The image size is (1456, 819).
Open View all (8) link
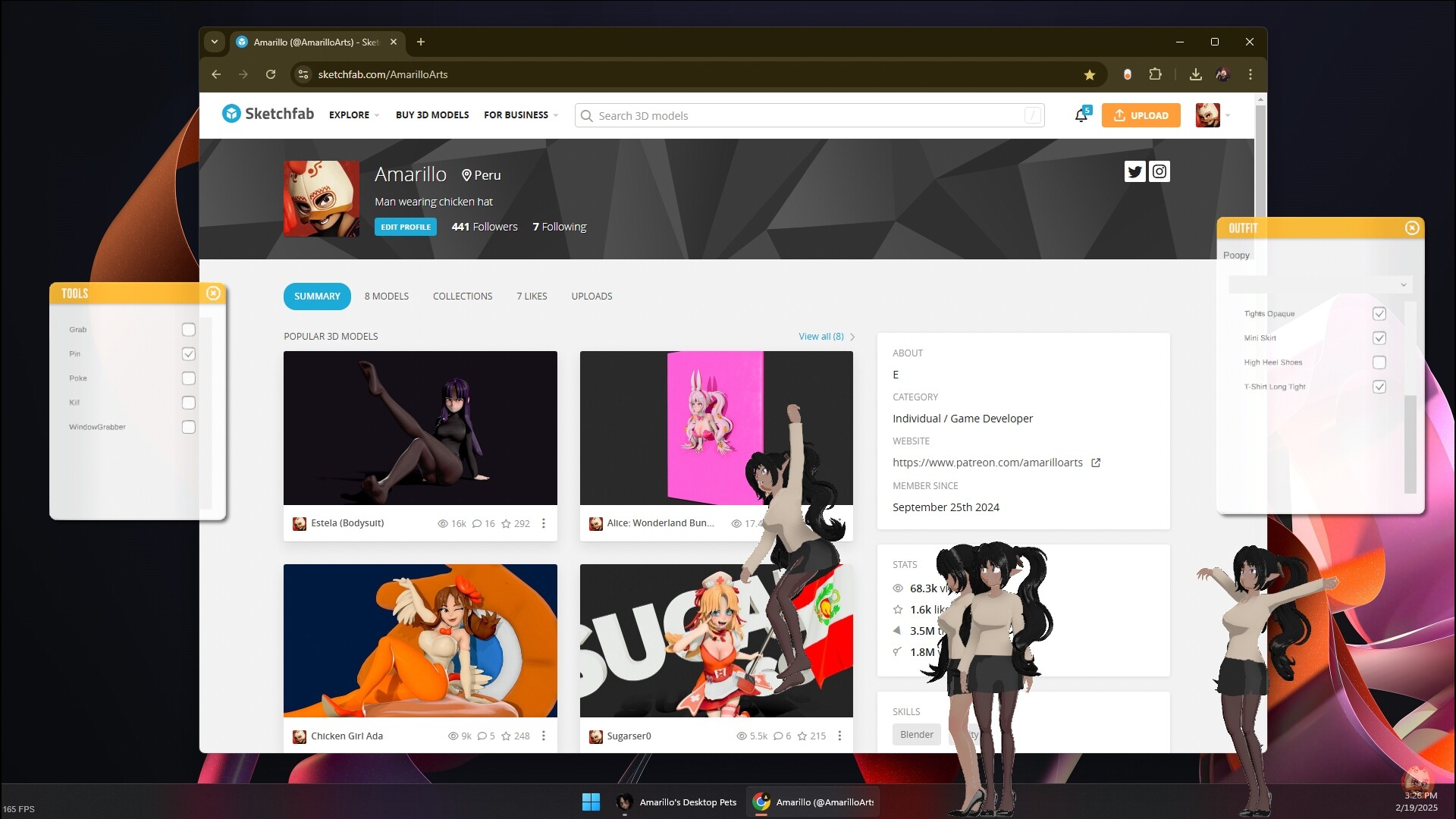(827, 336)
